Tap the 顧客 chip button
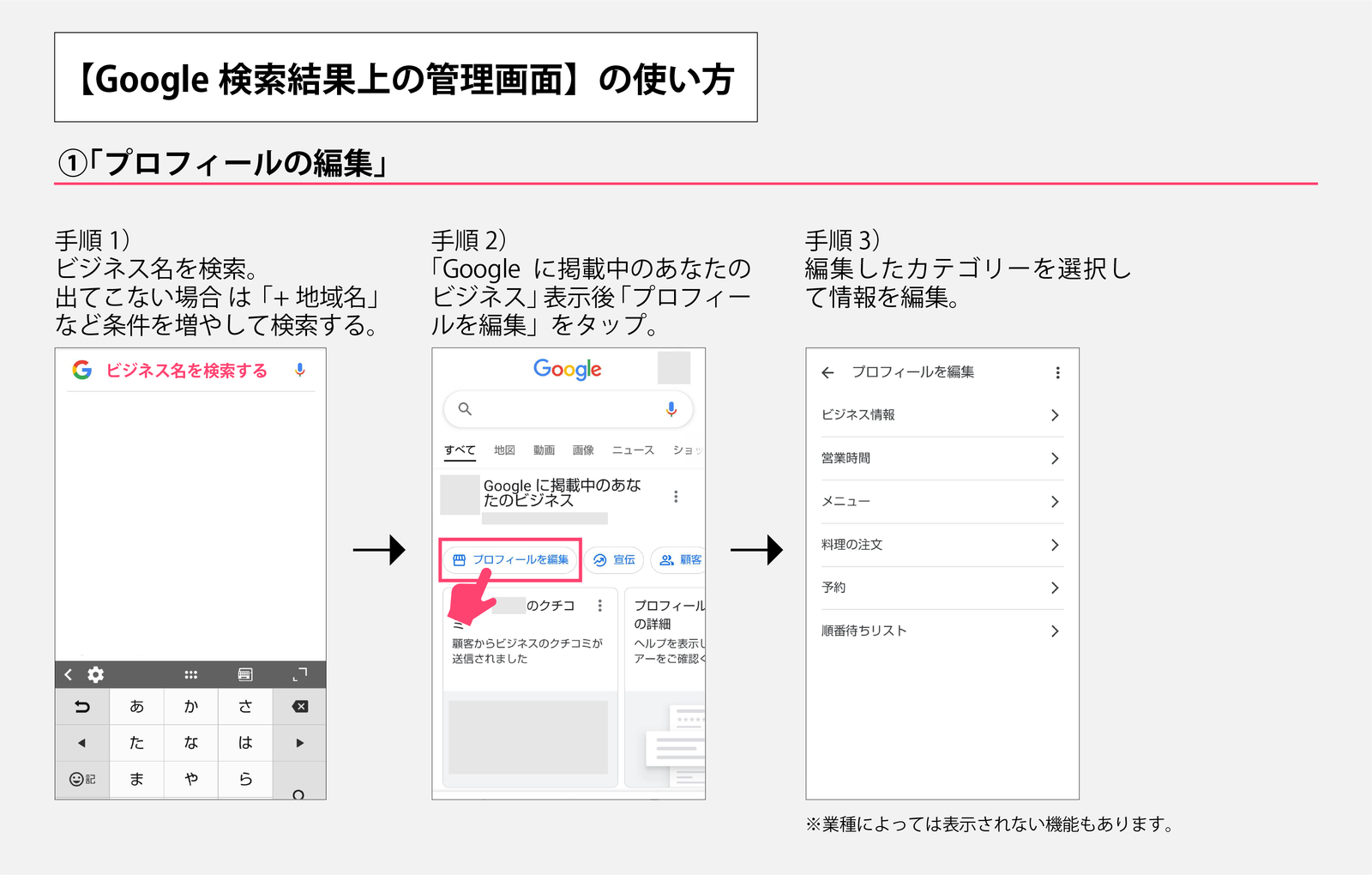The width and height of the screenshot is (1372, 875). coord(679,560)
